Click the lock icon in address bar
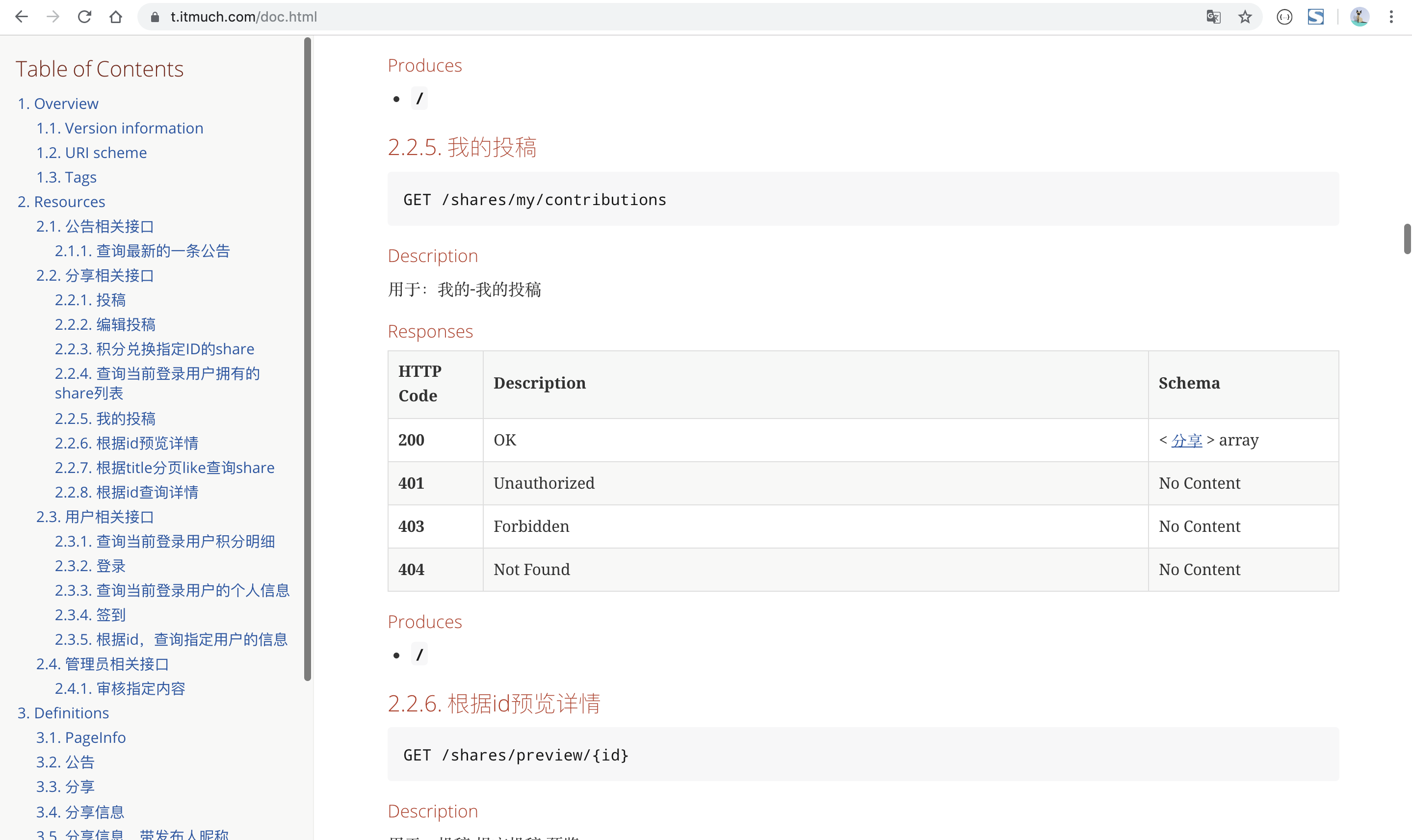This screenshot has height=840, width=1412. [x=155, y=17]
